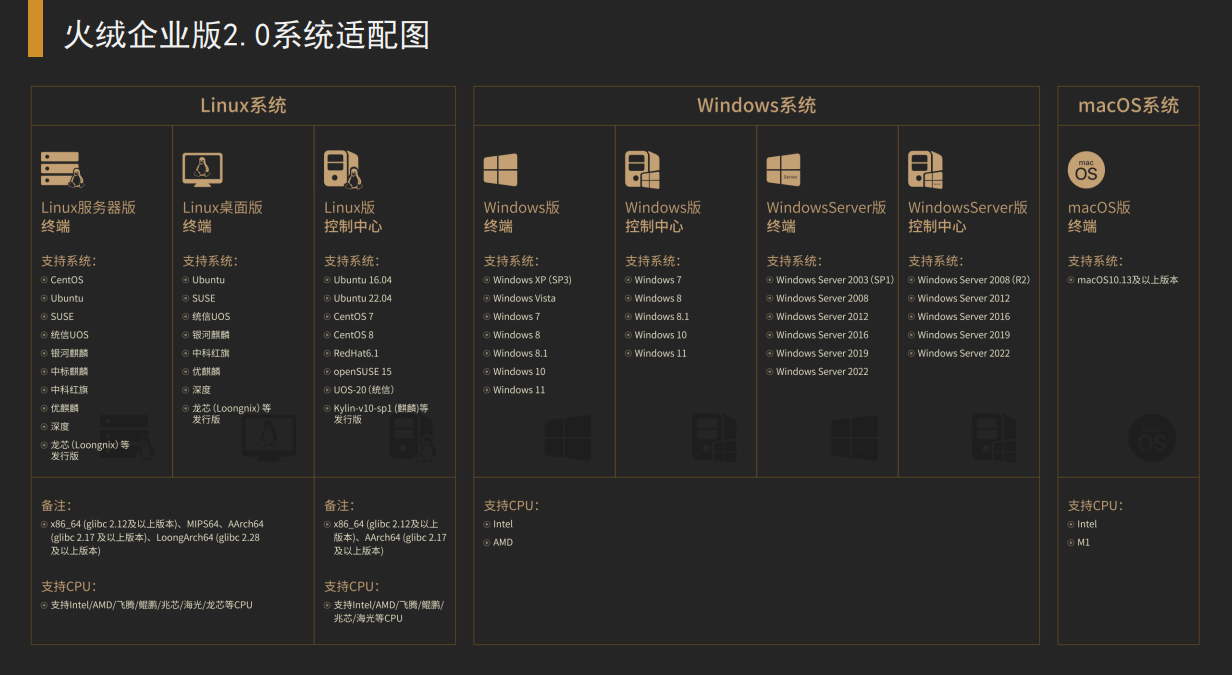The image size is (1232, 675).
Task: Click Windows Server 2022 under WindowsServer版 终端
Action: (822, 372)
